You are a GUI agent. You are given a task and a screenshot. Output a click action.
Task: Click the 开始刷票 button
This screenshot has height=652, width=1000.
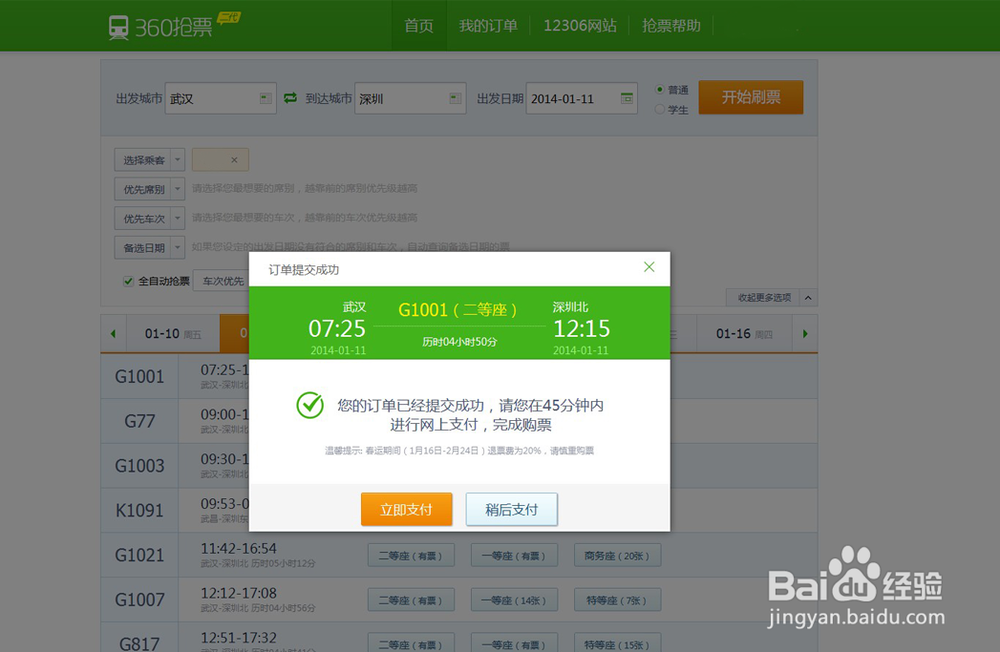pos(751,97)
